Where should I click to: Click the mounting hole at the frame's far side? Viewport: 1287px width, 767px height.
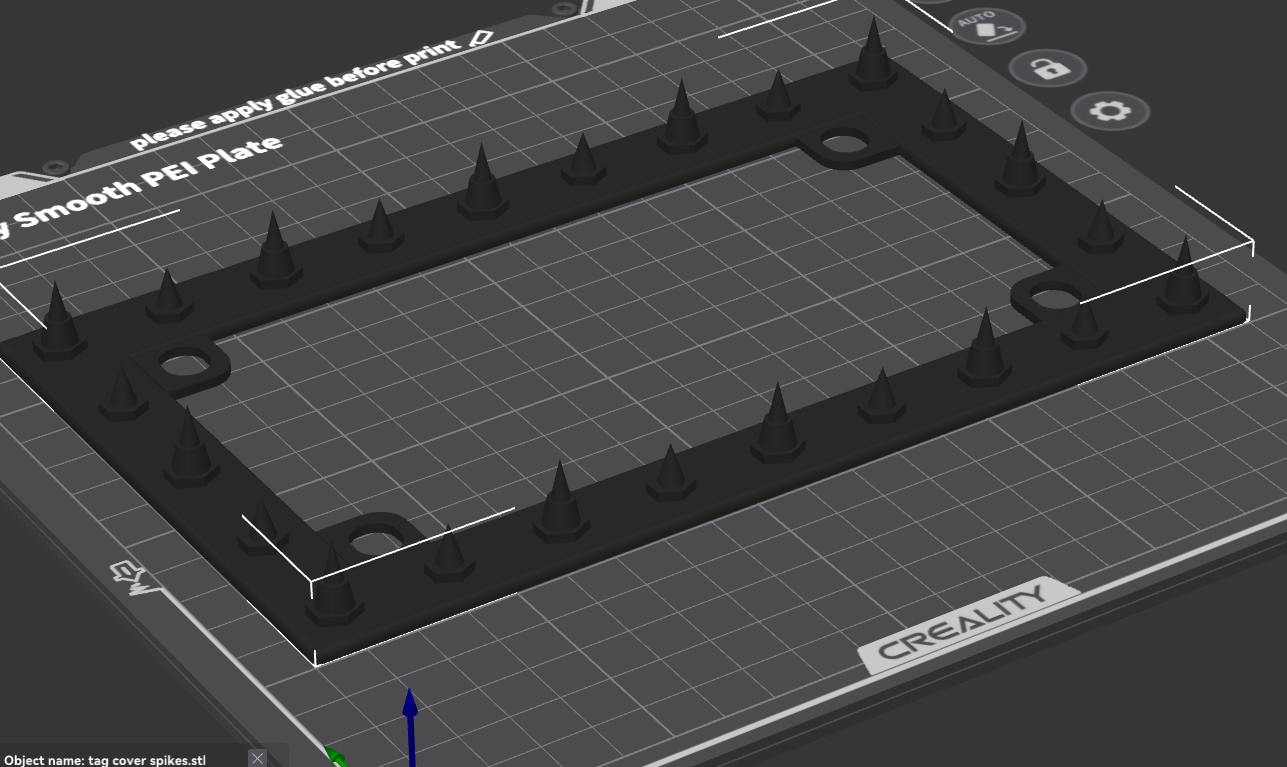[x=845, y=144]
